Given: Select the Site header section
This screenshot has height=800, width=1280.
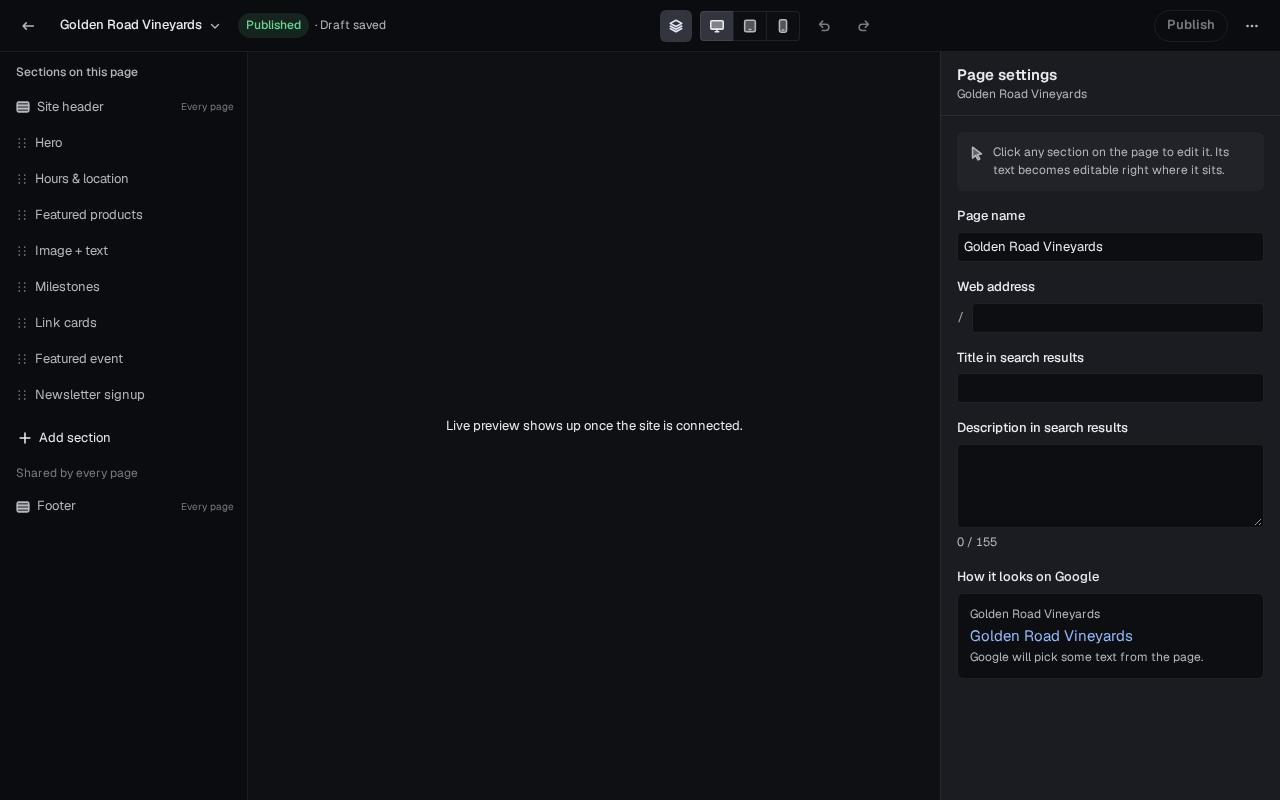Looking at the screenshot, I should pos(124,107).
